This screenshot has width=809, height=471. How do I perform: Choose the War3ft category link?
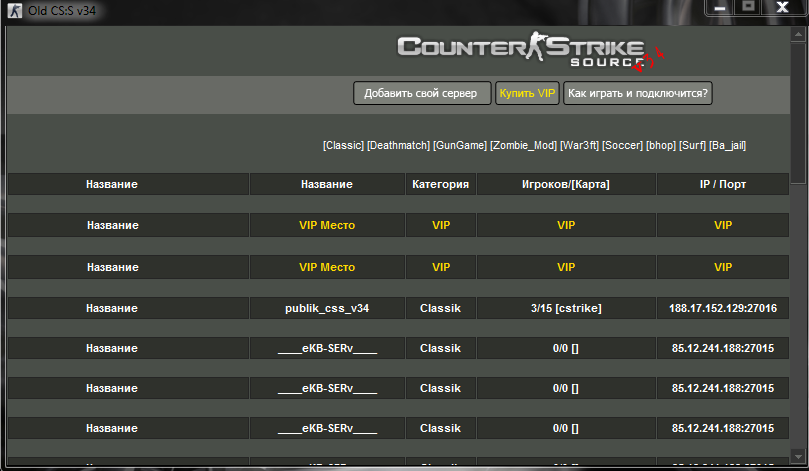pos(579,145)
